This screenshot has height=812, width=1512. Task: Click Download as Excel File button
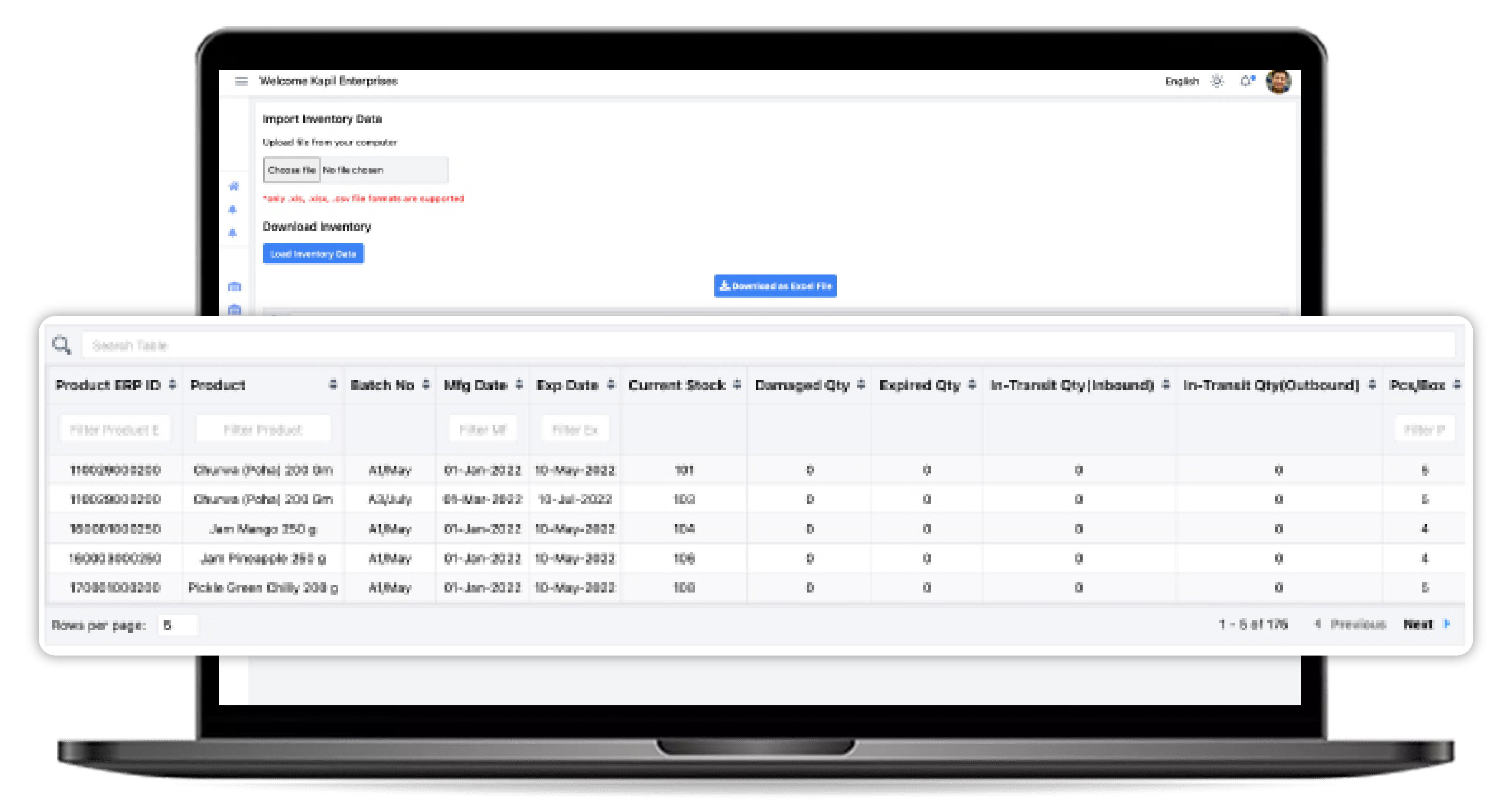(775, 286)
